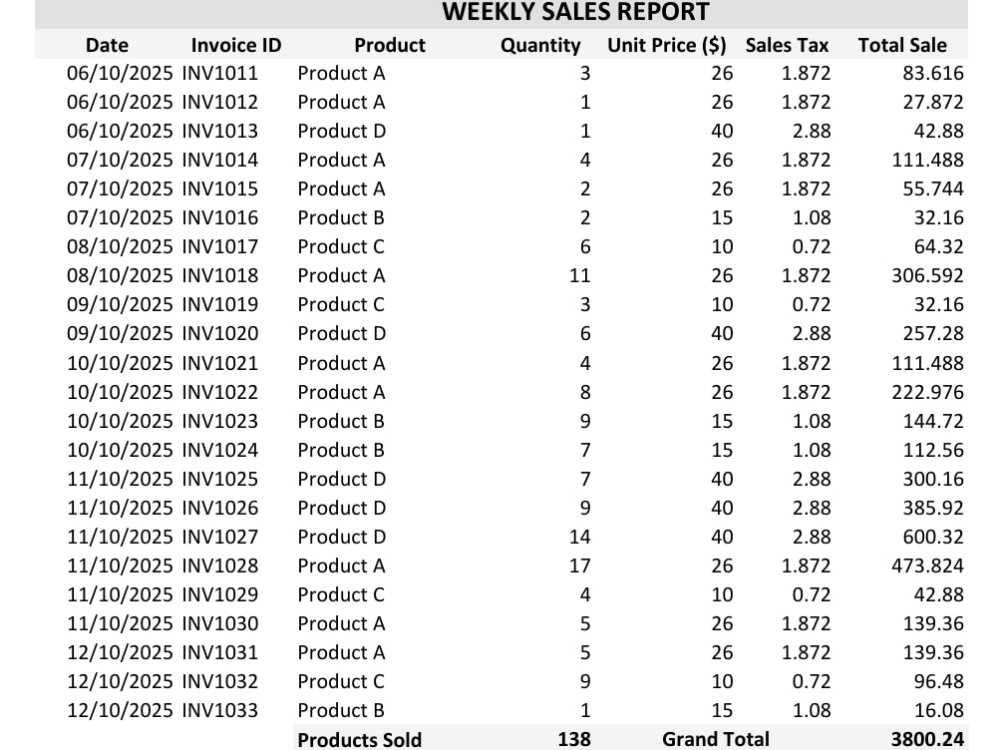This screenshot has height=750, width=1000.
Task: Click the Sales Tax column header
Action: pyautogui.click(x=786, y=45)
